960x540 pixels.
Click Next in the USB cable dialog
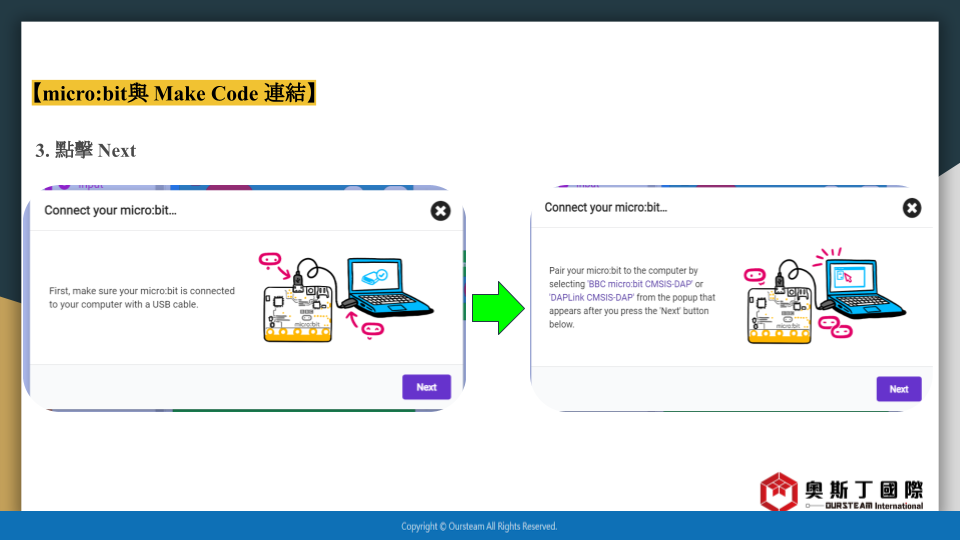tap(426, 387)
